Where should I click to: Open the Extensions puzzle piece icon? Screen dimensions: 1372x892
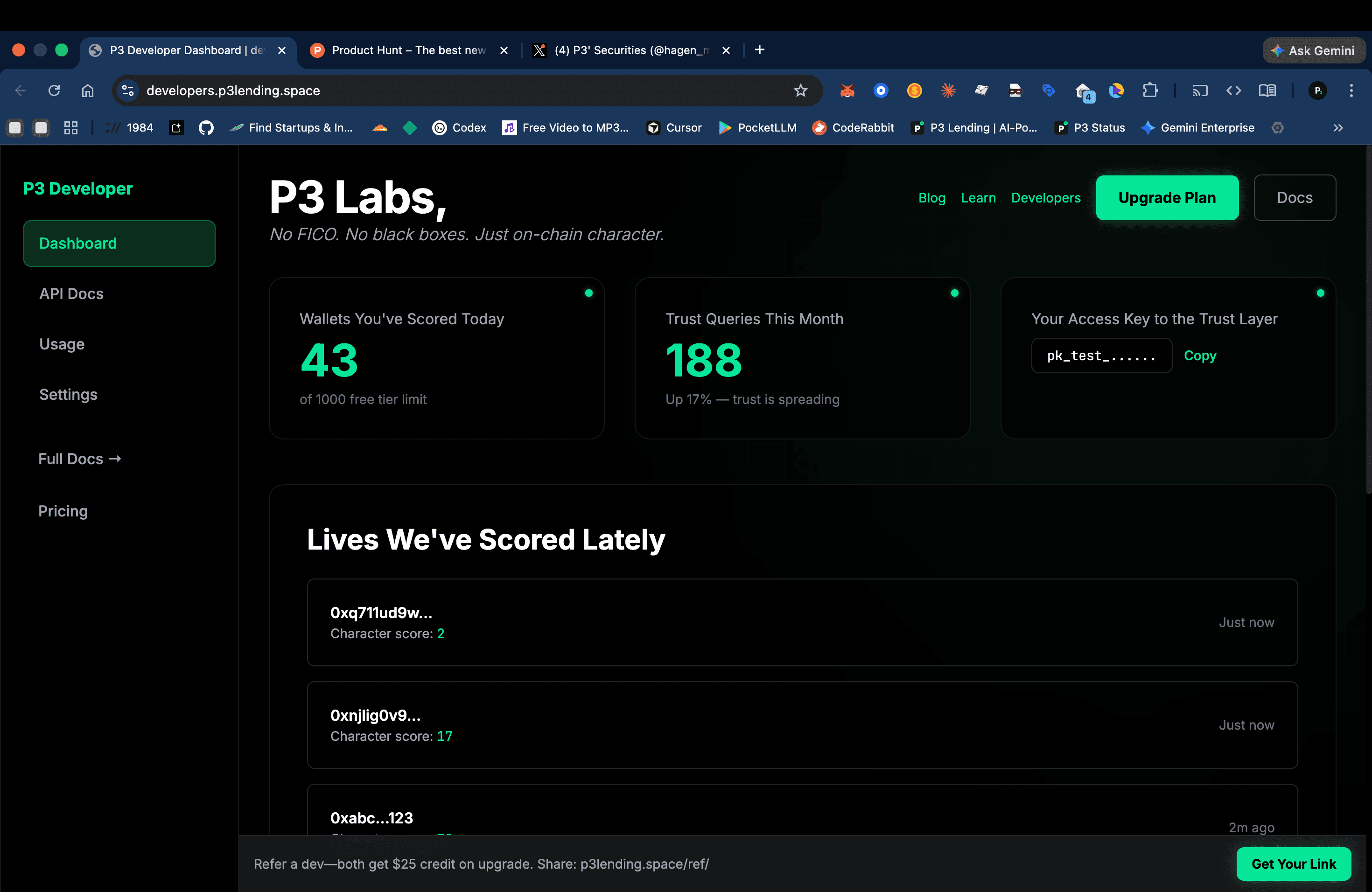pos(1151,91)
